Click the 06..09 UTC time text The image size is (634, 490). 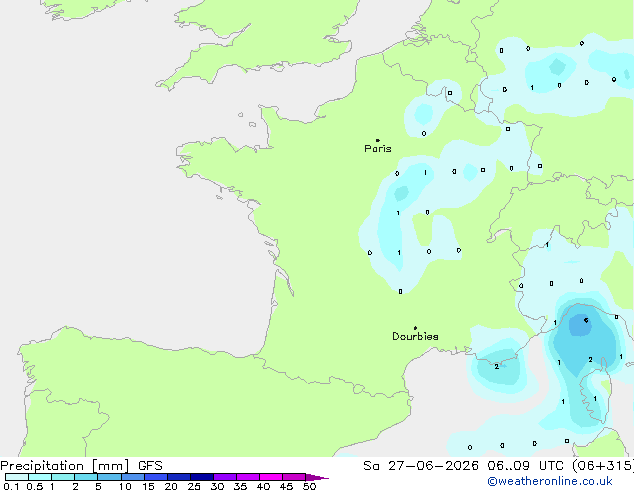pyautogui.click(x=526, y=466)
